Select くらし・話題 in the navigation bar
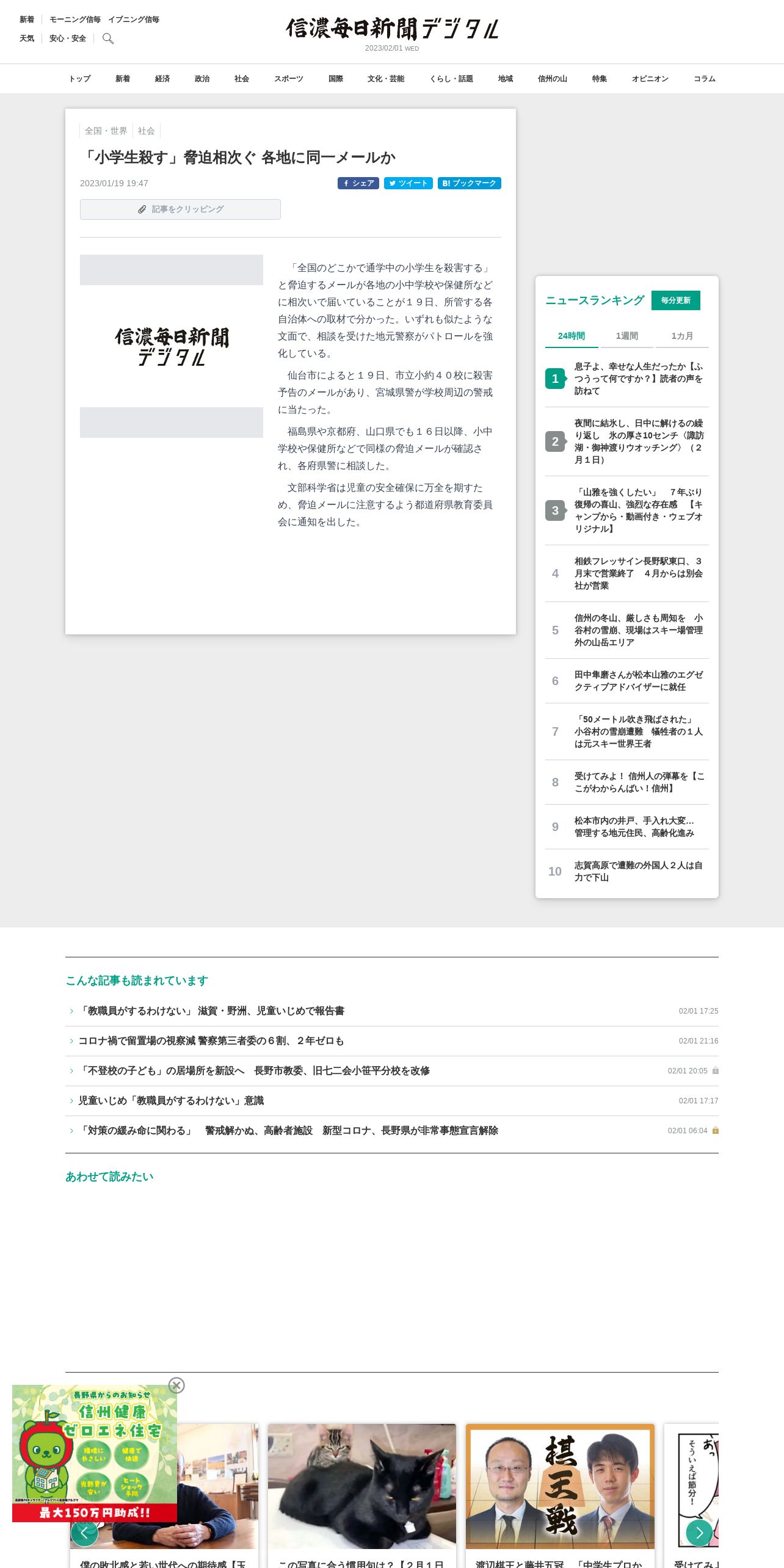 tap(451, 79)
